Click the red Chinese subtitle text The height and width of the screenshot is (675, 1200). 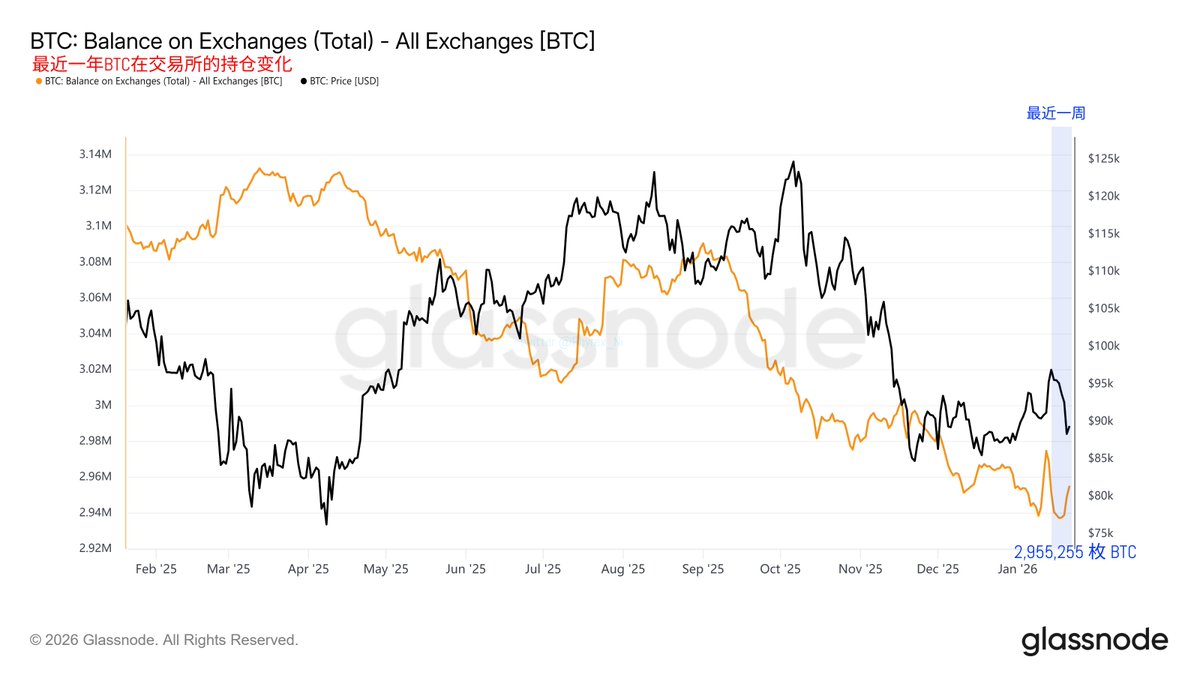click(163, 63)
